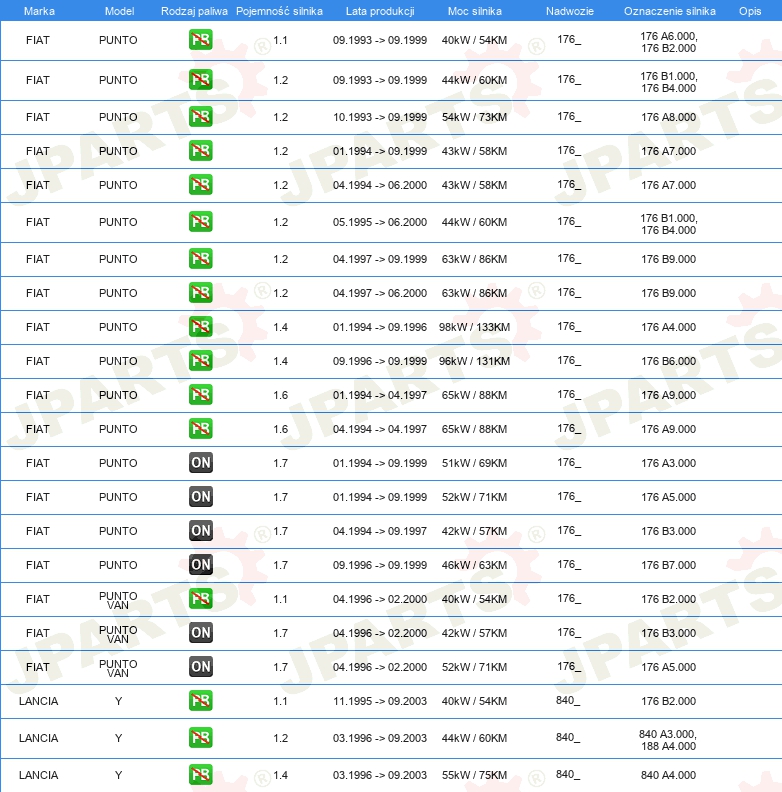782x792 pixels.
Task: Select the petrol icon in the 98kW / 133KM row
Action: 201,327
